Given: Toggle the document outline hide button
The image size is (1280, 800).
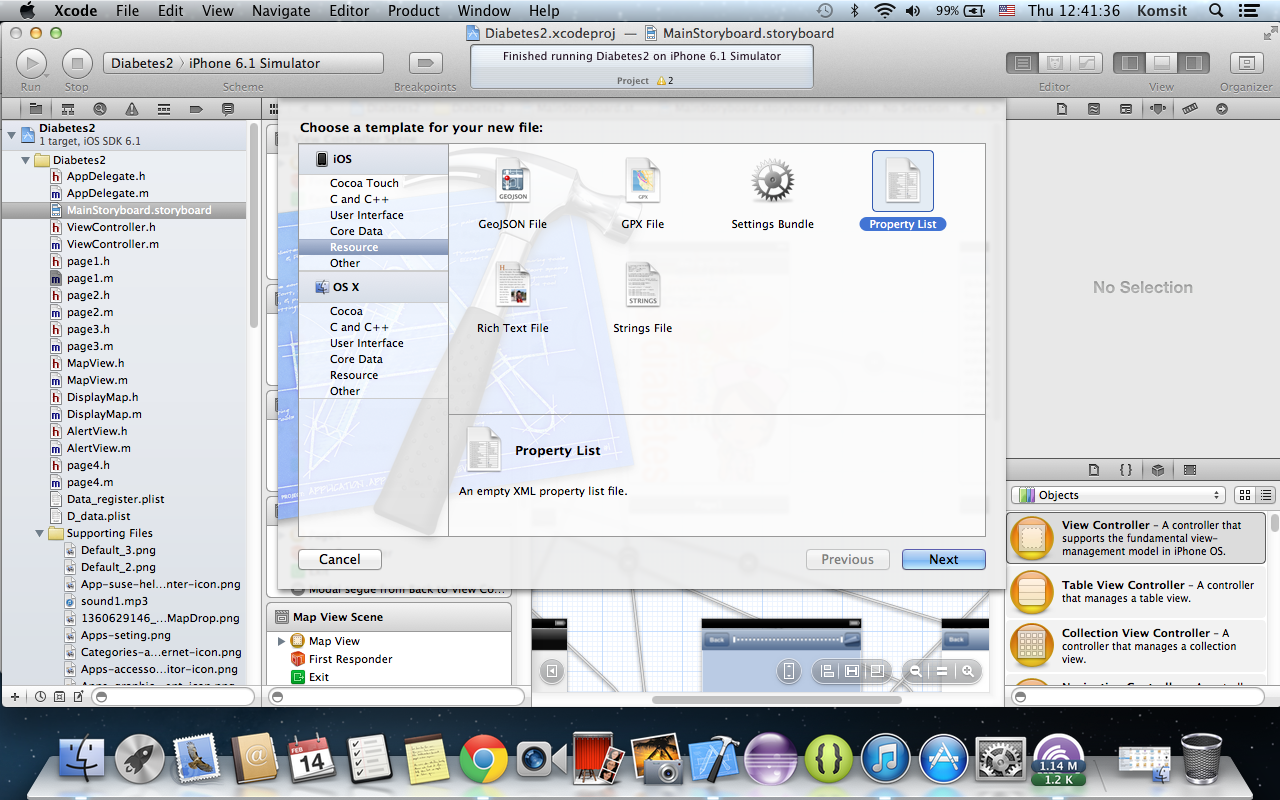Looking at the screenshot, I should (x=550, y=670).
